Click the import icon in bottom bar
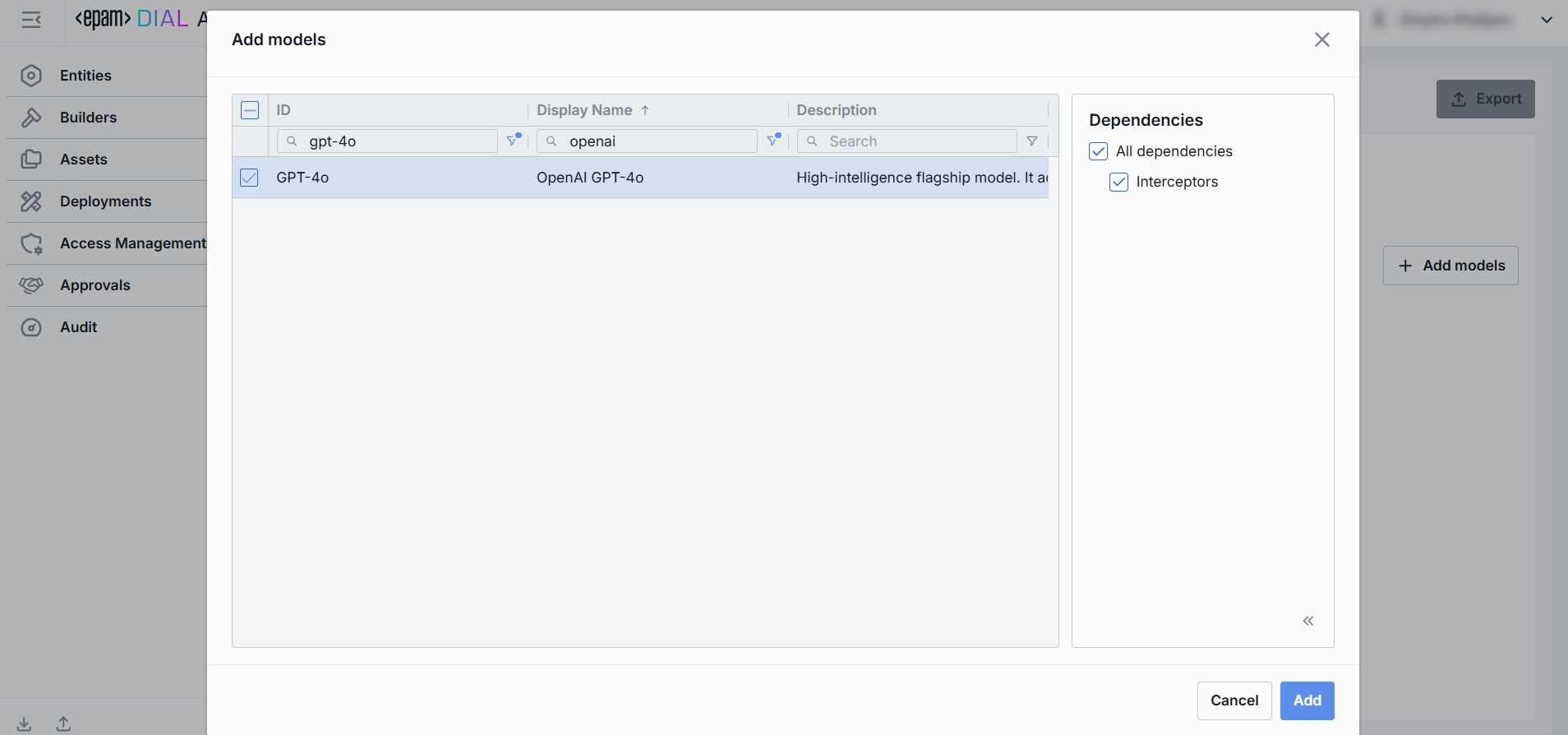 (25, 723)
